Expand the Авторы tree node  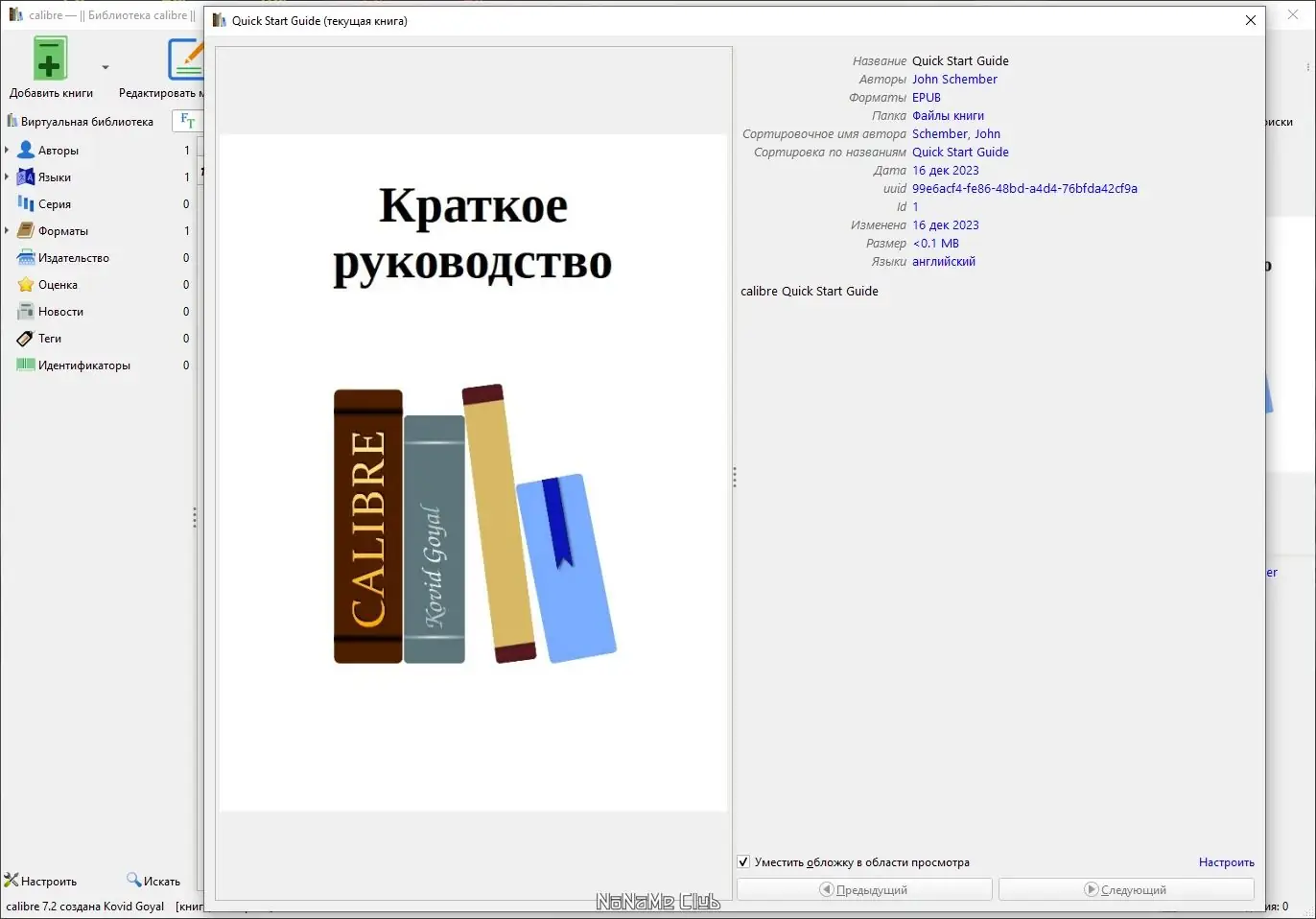point(8,151)
